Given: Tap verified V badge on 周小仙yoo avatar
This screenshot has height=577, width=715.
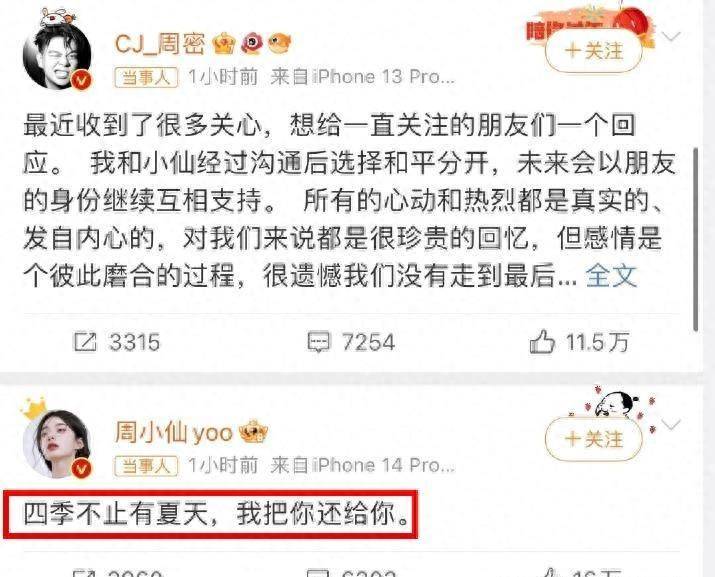Looking at the screenshot, I should pos(81,468).
